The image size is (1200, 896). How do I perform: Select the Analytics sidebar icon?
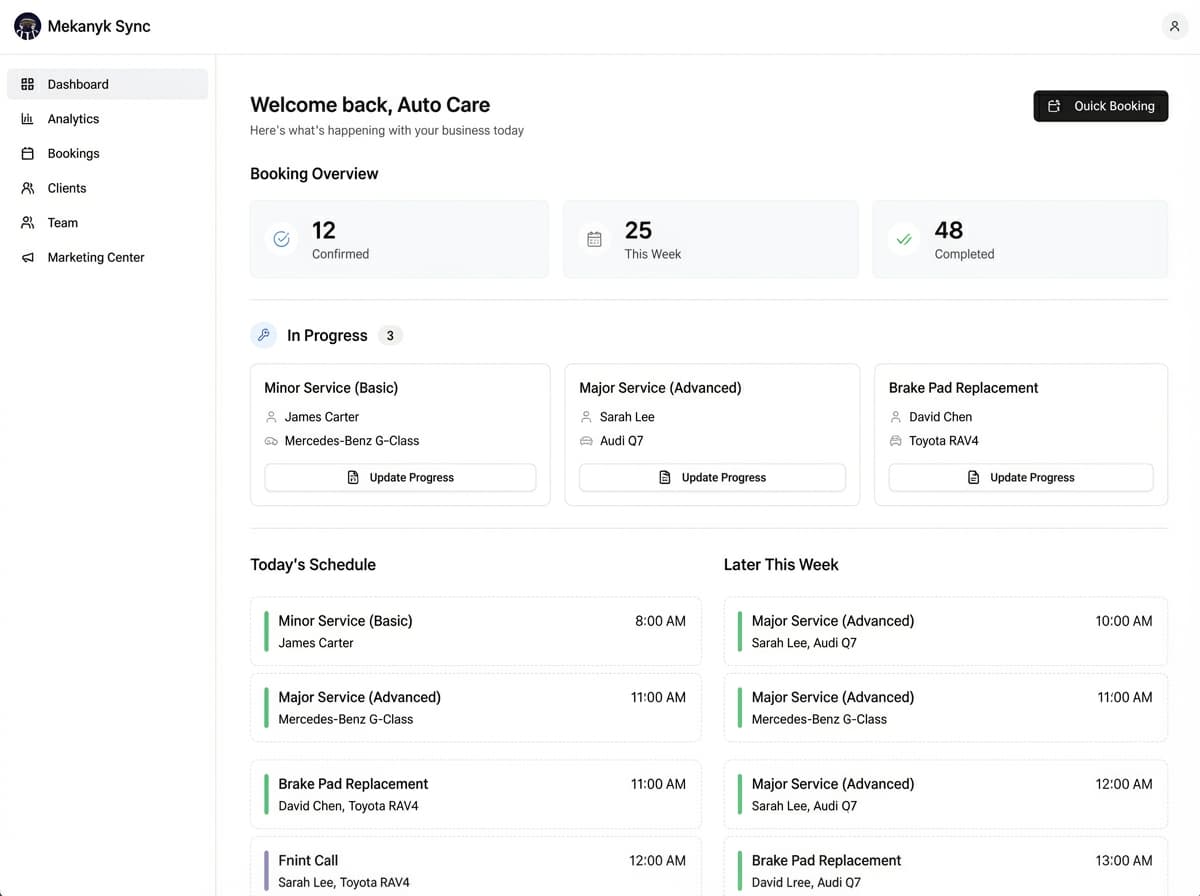pos(29,118)
